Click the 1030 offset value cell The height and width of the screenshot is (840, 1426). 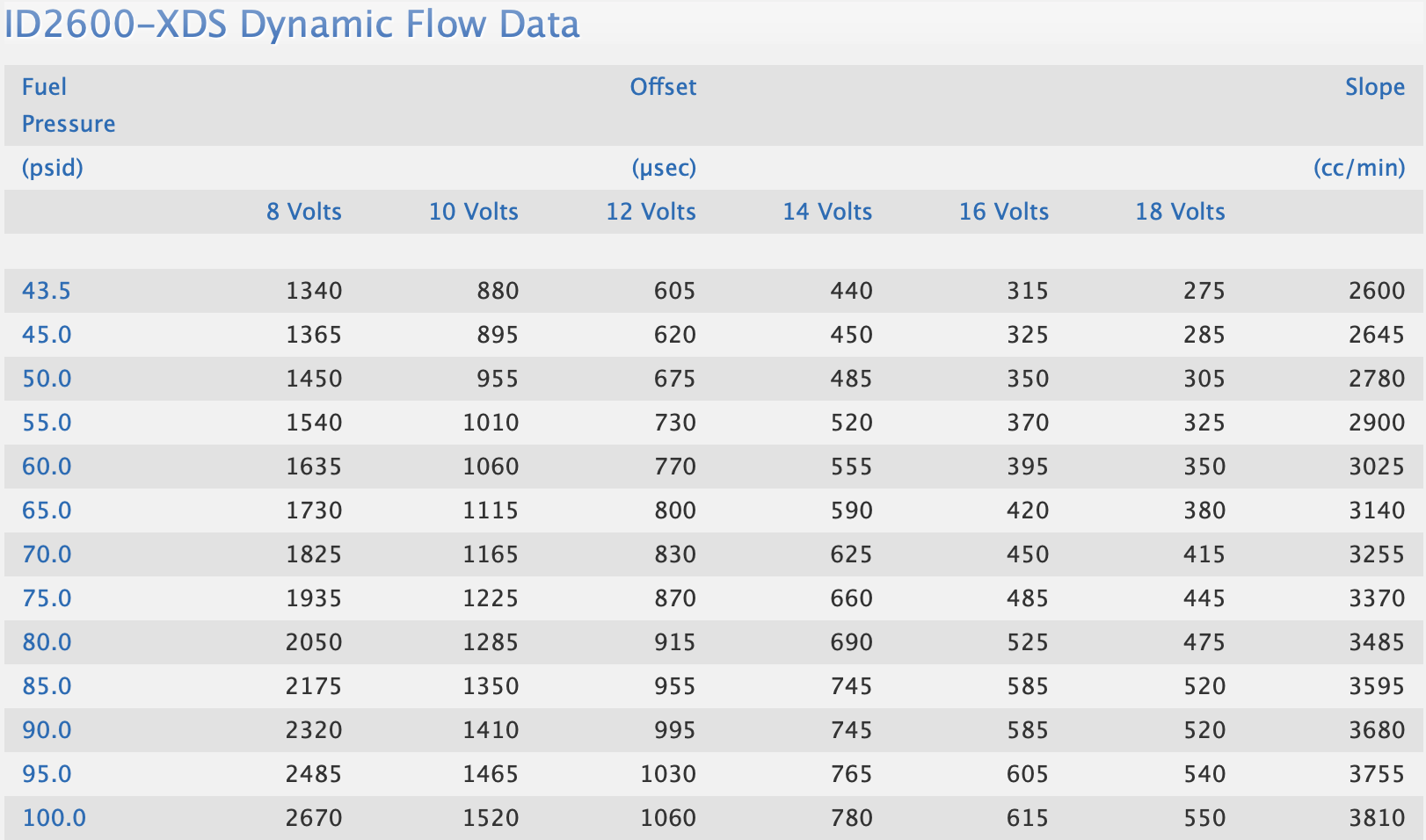(x=668, y=774)
